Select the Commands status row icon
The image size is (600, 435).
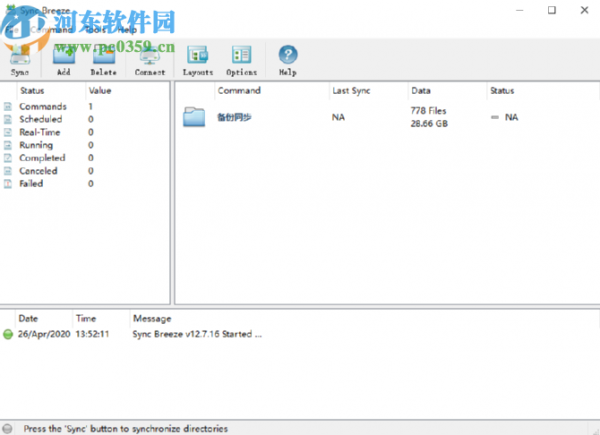coord(8,106)
